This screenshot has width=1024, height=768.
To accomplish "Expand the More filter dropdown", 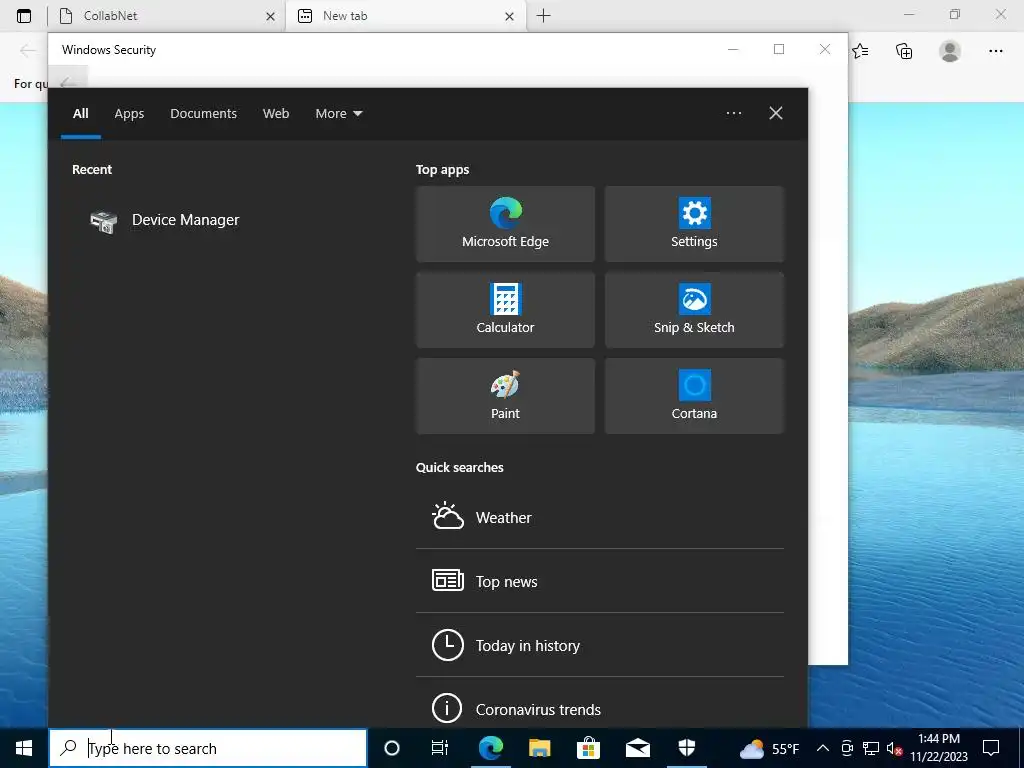I will point(338,114).
